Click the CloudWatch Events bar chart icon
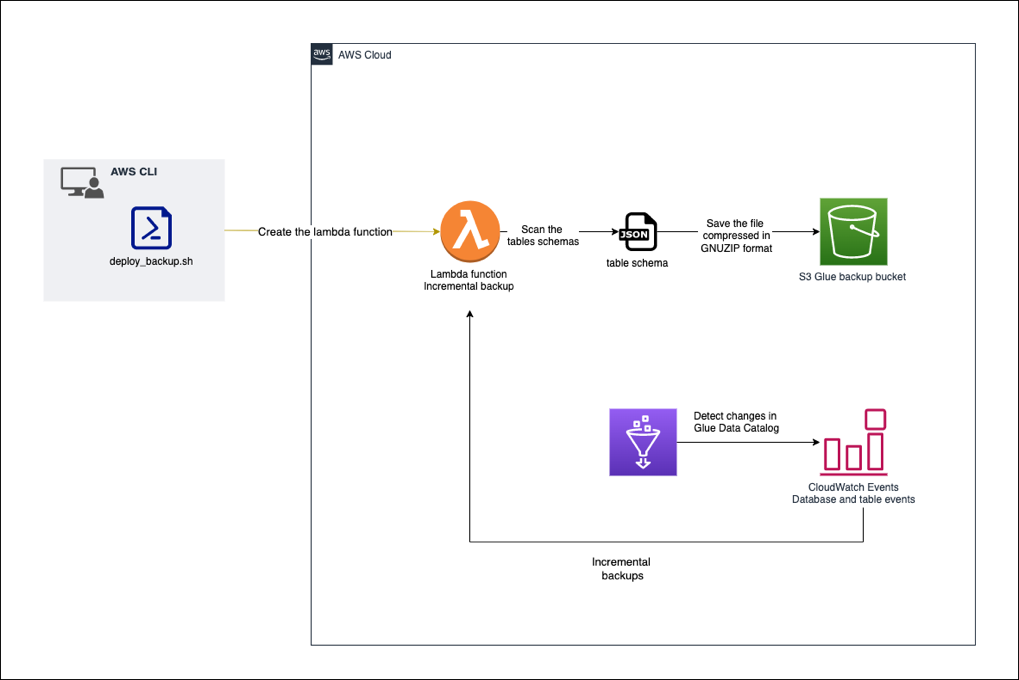The height and width of the screenshot is (680, 1019). coord(855,442)
